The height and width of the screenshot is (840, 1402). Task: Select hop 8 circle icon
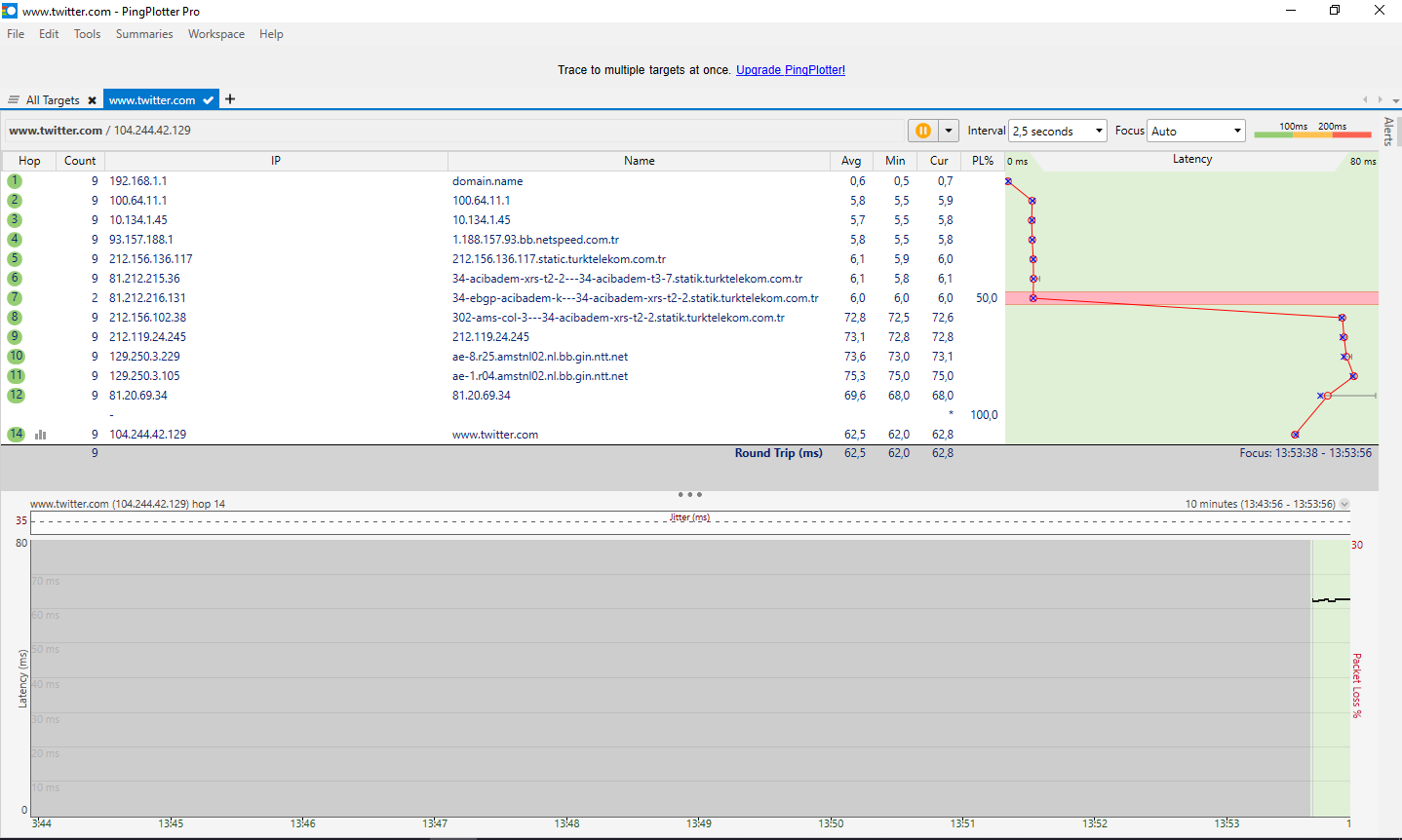(x=15, y=318)
